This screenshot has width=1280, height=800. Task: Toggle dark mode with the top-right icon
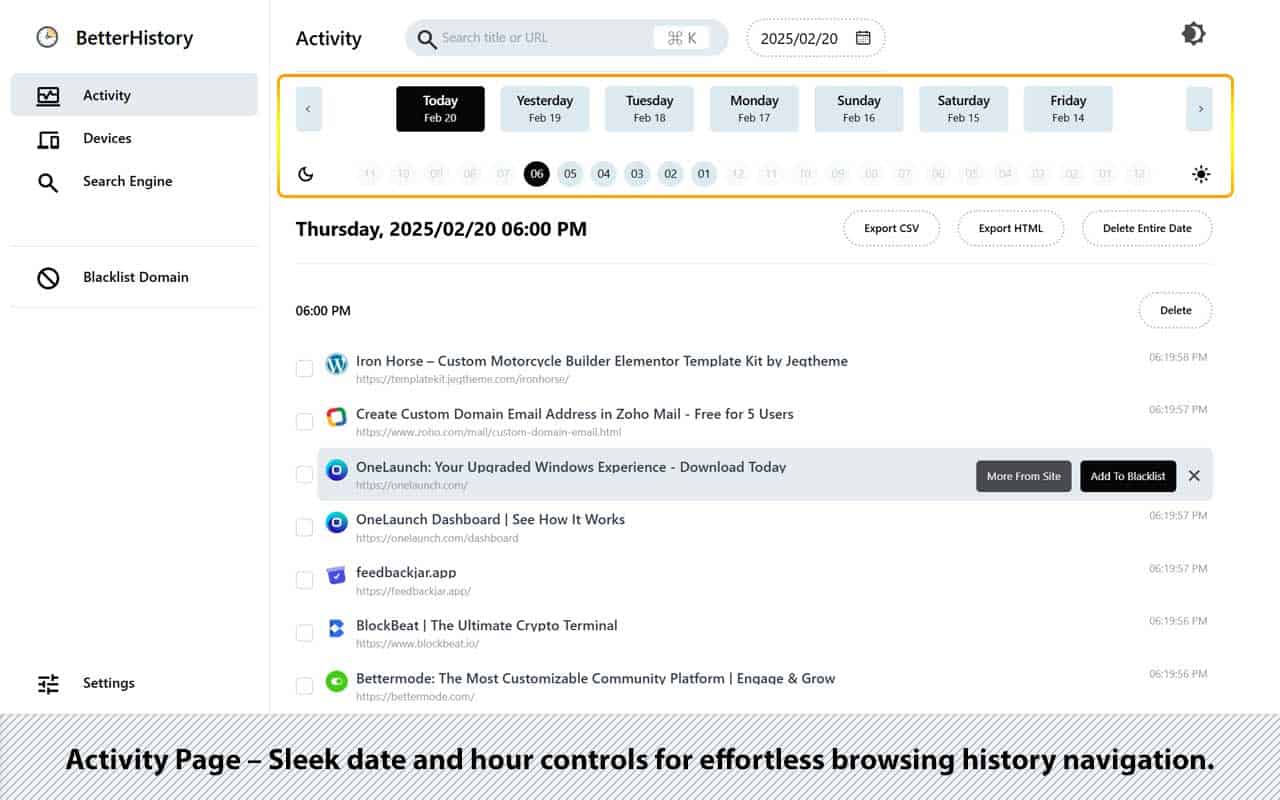coord(1192,33)
